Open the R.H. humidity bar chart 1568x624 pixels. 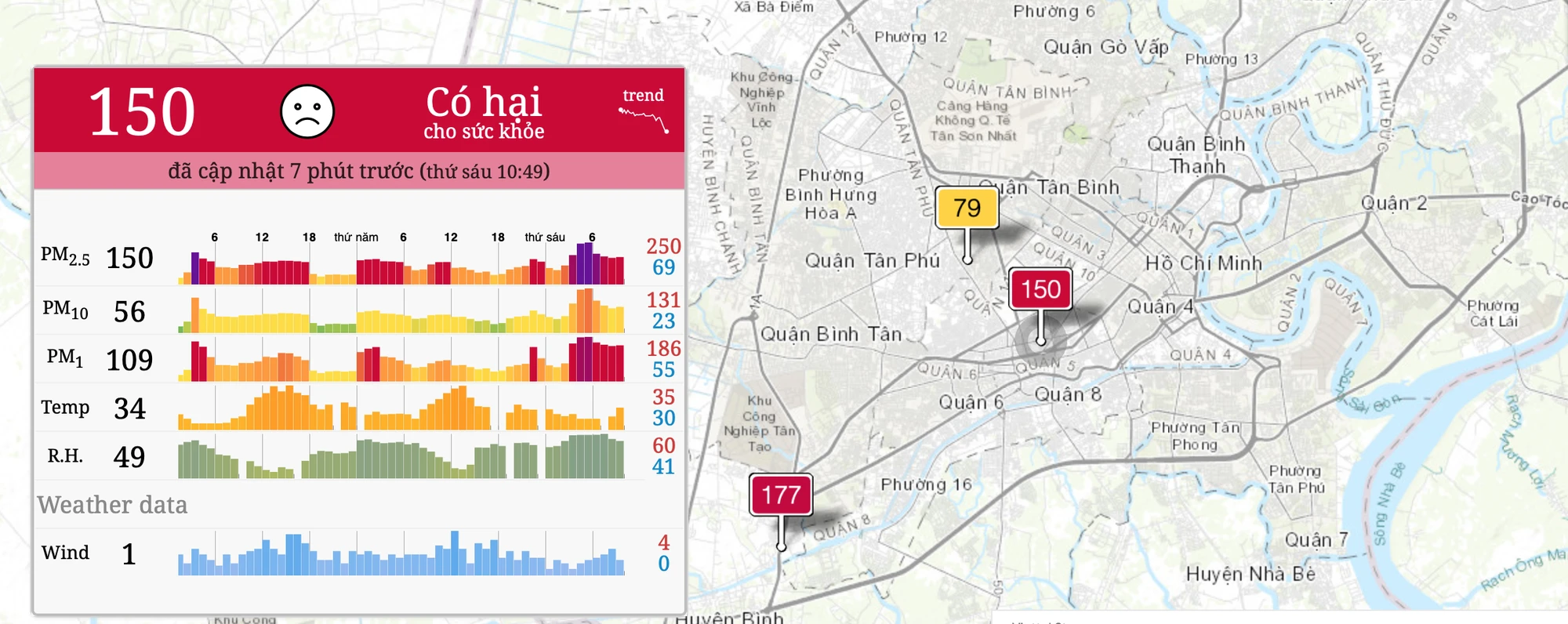tap(401, 457)
